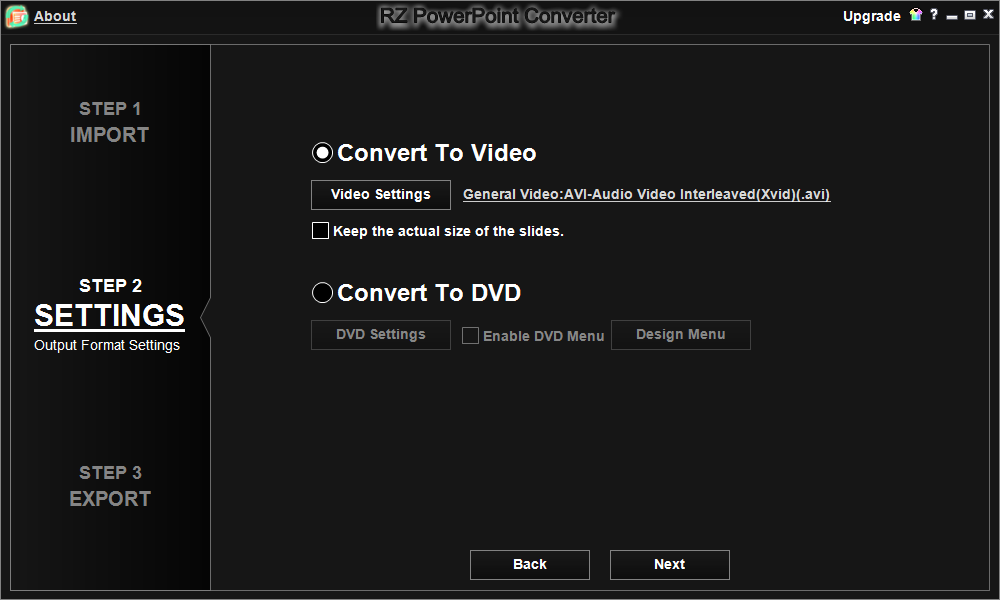Screen dimensions: 1000x600
Task: Go to STEP 1 IMPORT
Action: pos(109,121)
